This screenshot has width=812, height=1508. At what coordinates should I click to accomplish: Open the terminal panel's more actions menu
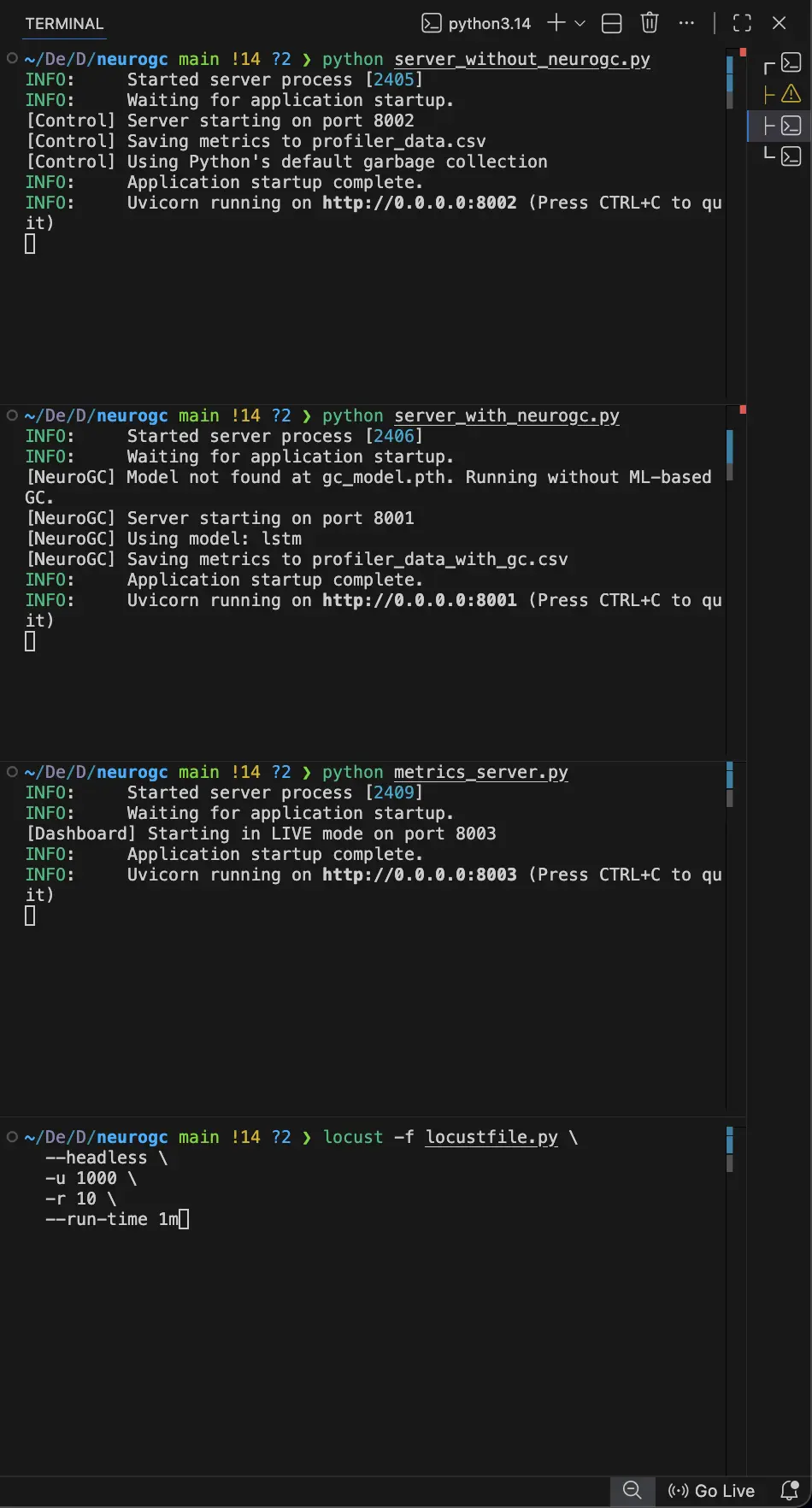tap(686, 23)
